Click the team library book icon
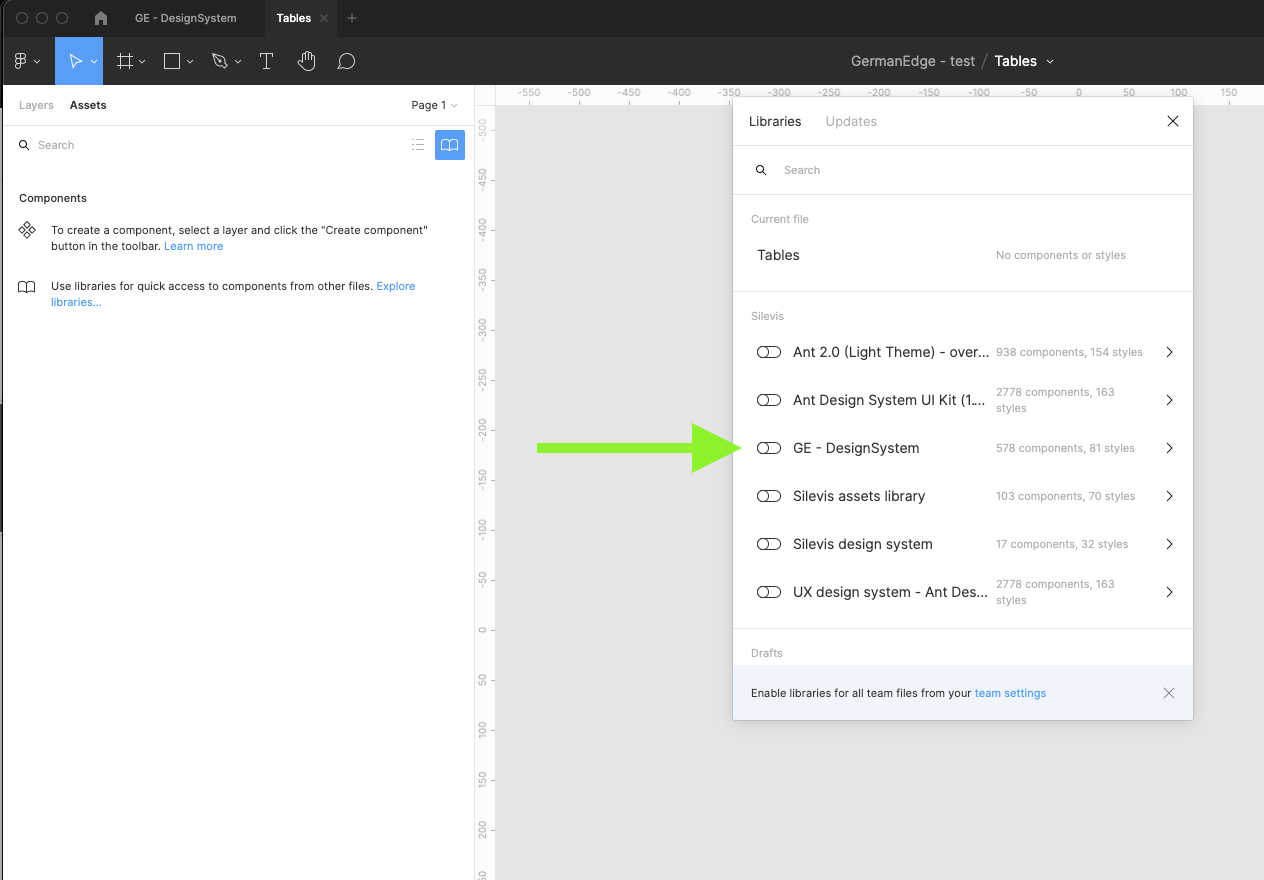Screen dimensions: 1264x880 pos(450,145)
